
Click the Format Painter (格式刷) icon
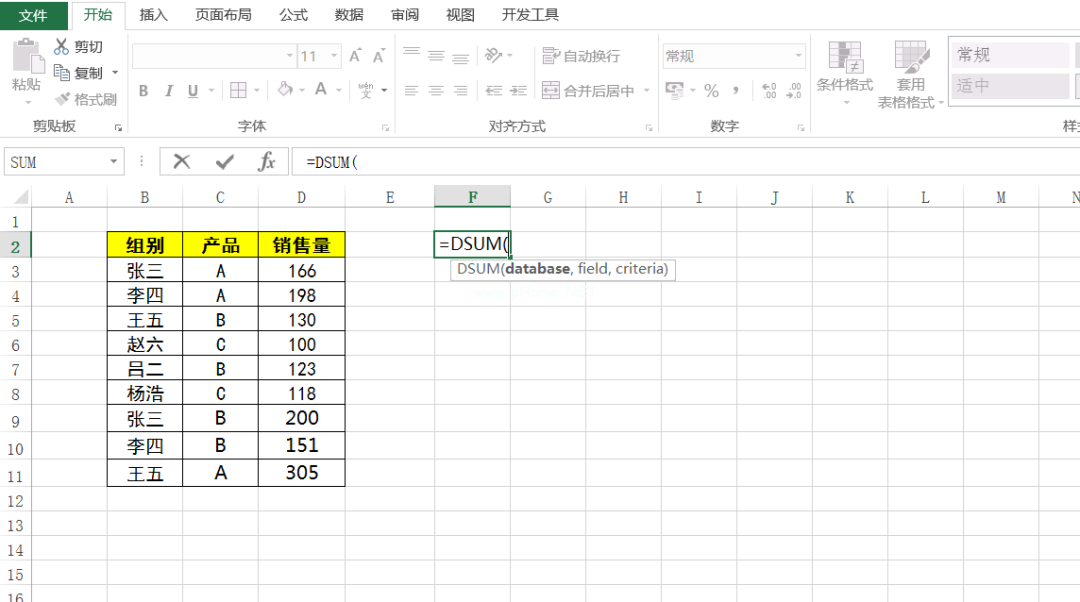pyautogui.click(x=63, y=99)
